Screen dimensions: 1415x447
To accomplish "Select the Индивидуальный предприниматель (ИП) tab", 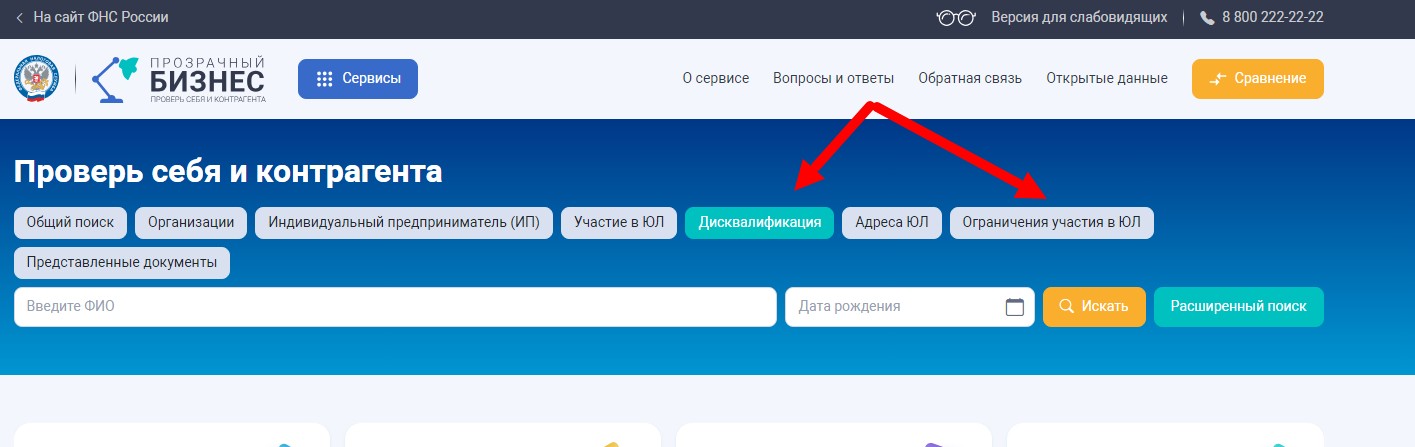I will [x=404, y=223].
